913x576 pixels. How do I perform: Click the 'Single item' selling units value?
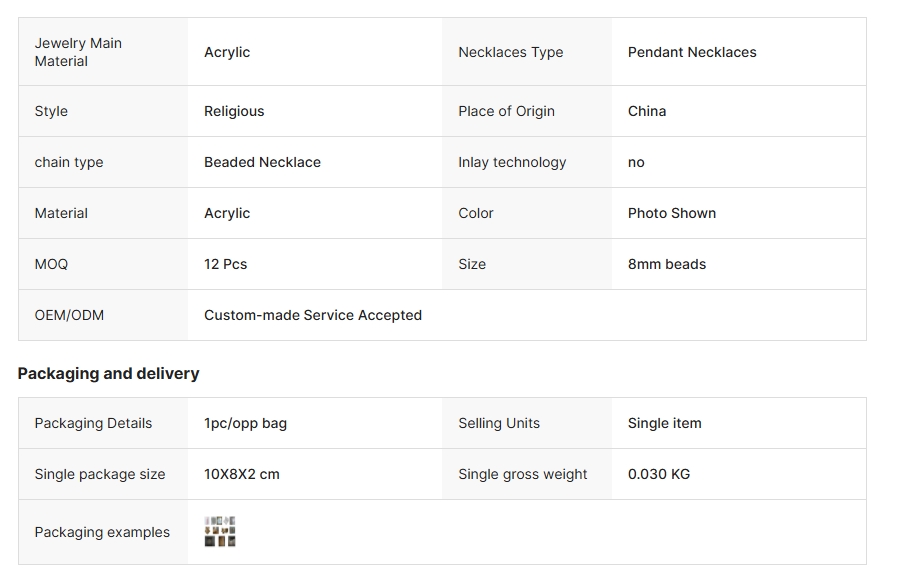(x=665, y=423)
